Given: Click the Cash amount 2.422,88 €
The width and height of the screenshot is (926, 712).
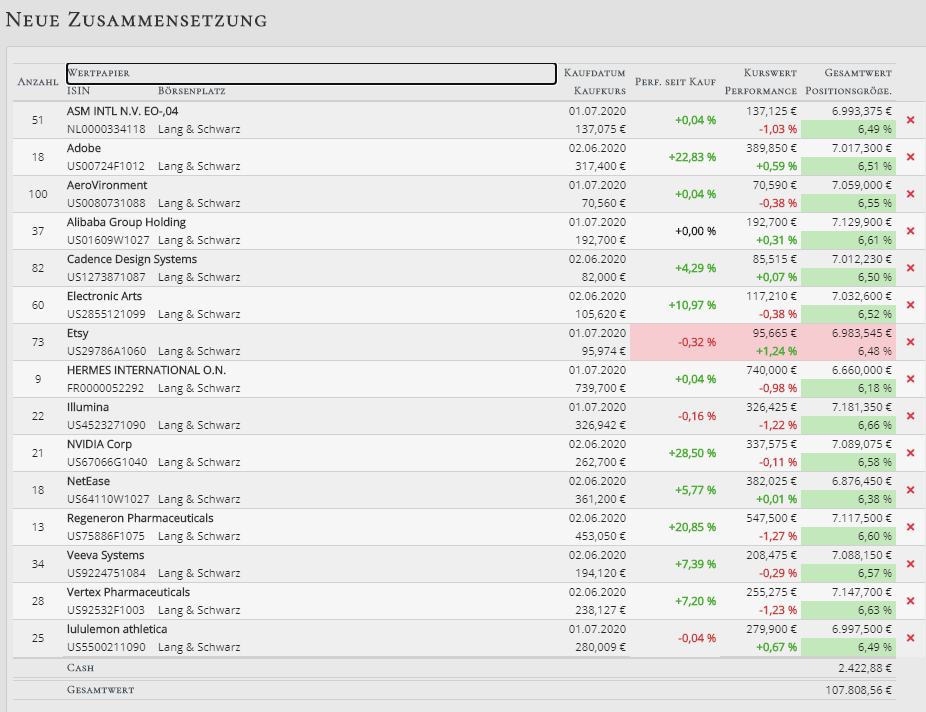Looking at the screenshot, I should (865, 668).
